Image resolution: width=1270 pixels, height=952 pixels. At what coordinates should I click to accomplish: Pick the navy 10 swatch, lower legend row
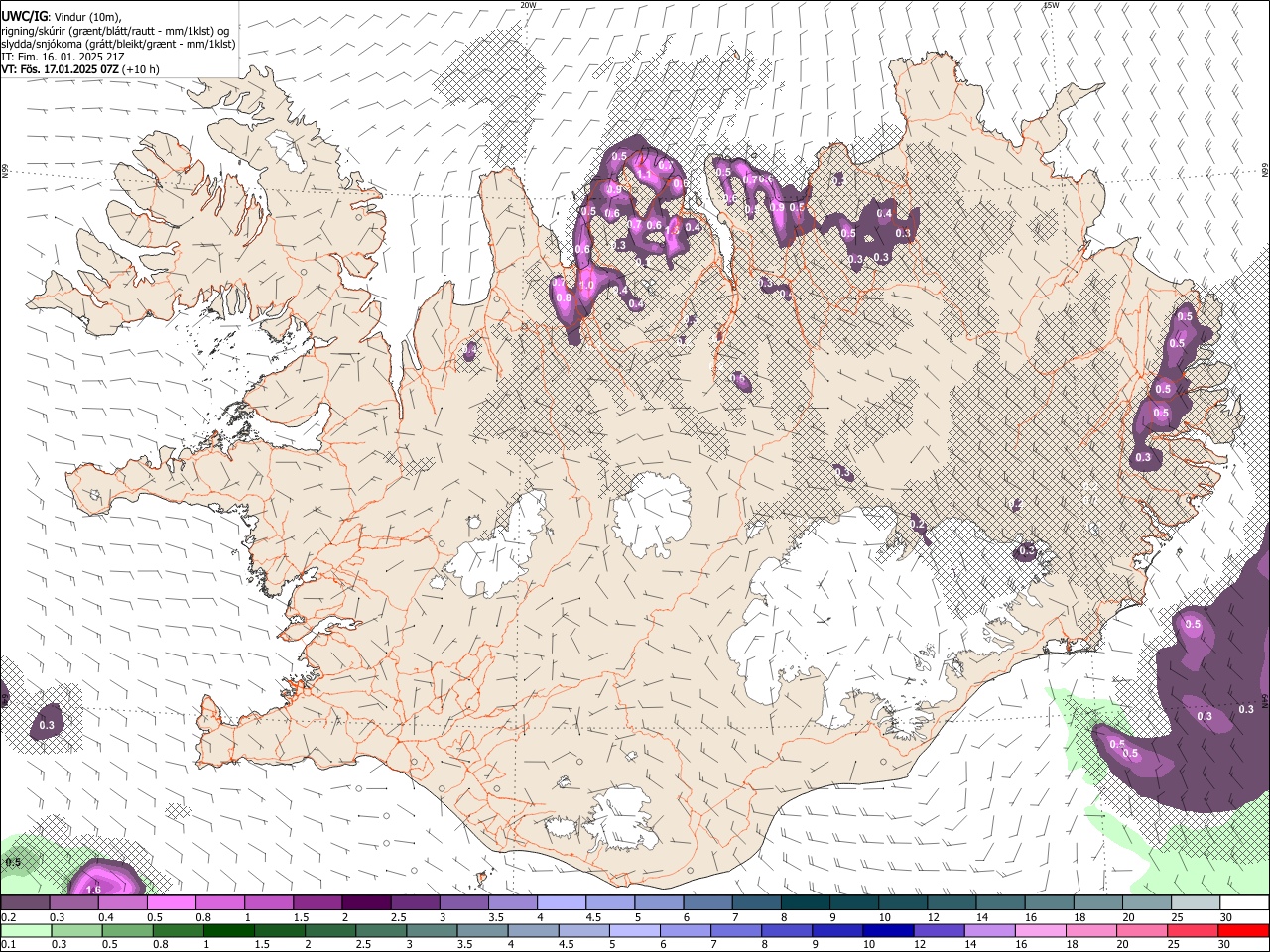point(888,931)
